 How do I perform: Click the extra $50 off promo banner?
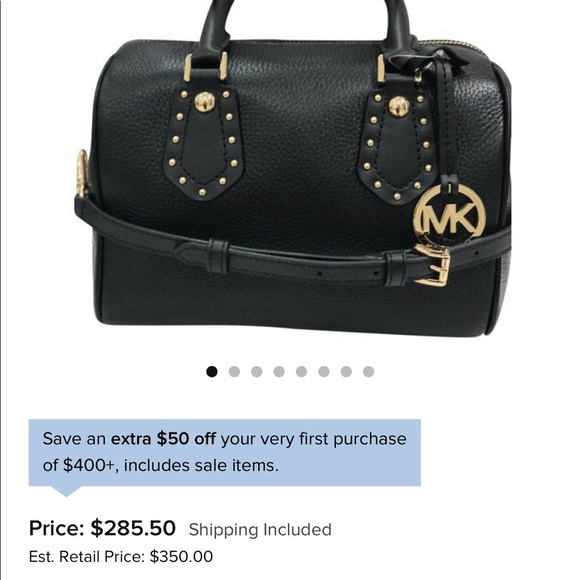pyautogui.click(x=225, y=452)
